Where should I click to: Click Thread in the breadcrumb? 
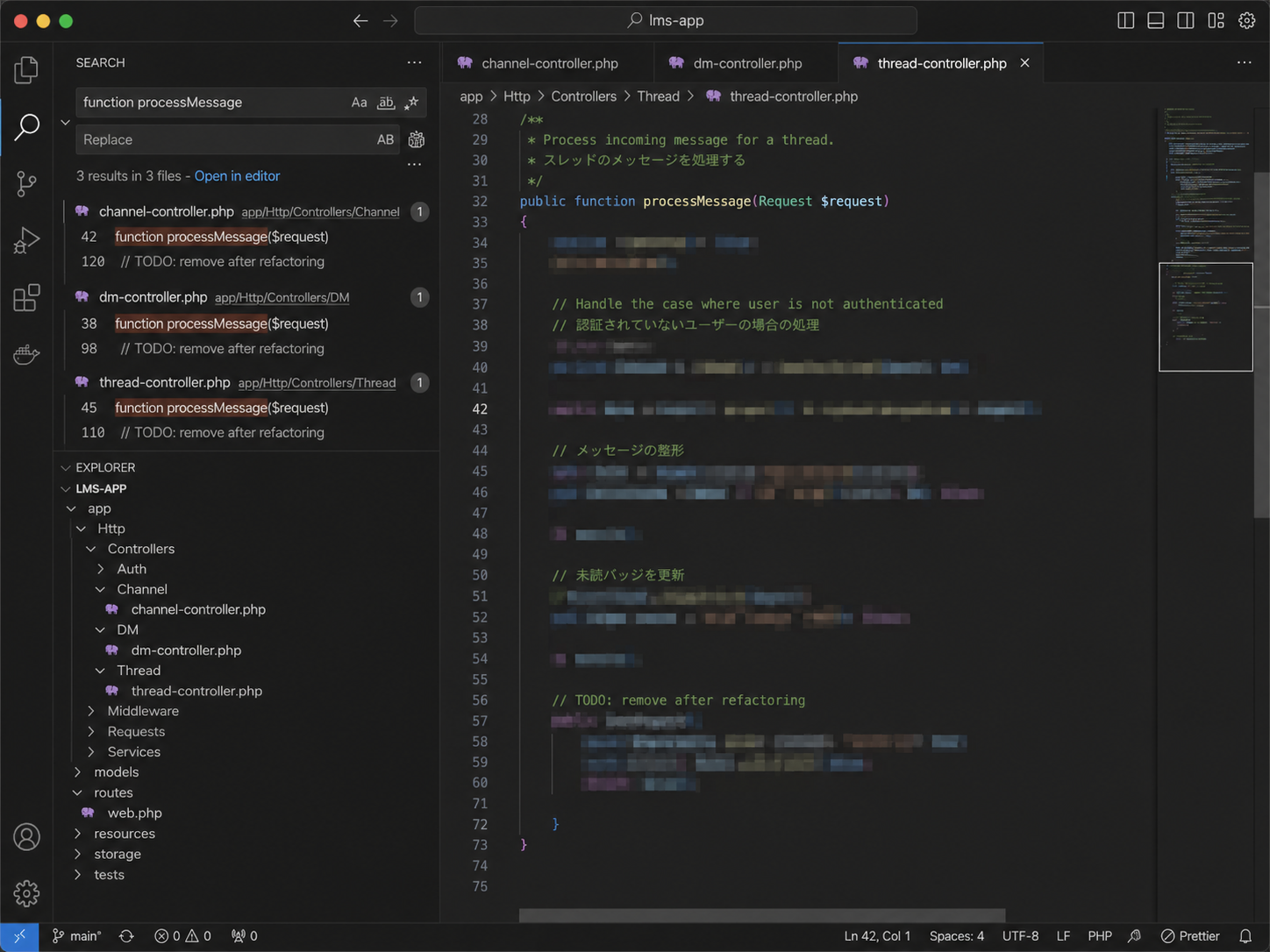click(x=658, y=96)
